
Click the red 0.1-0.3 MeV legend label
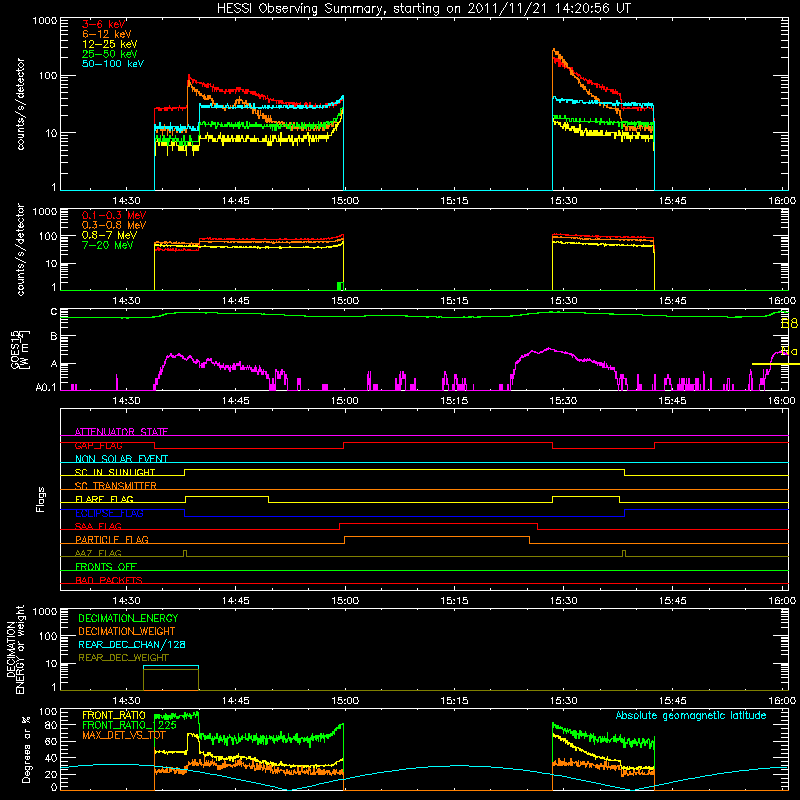click(114, 215)
